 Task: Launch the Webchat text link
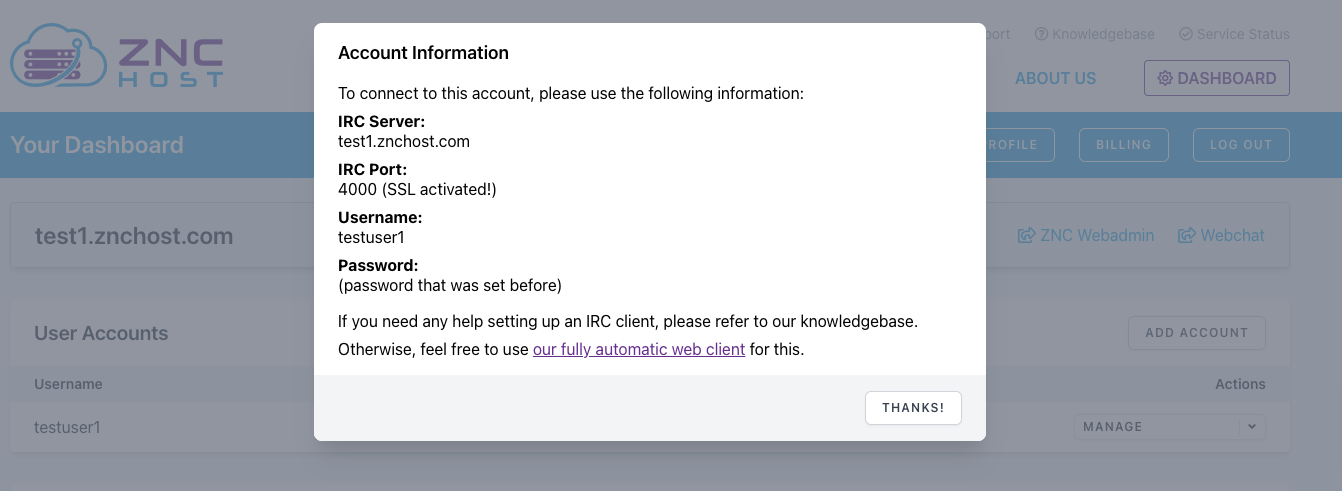[1232, 236]
